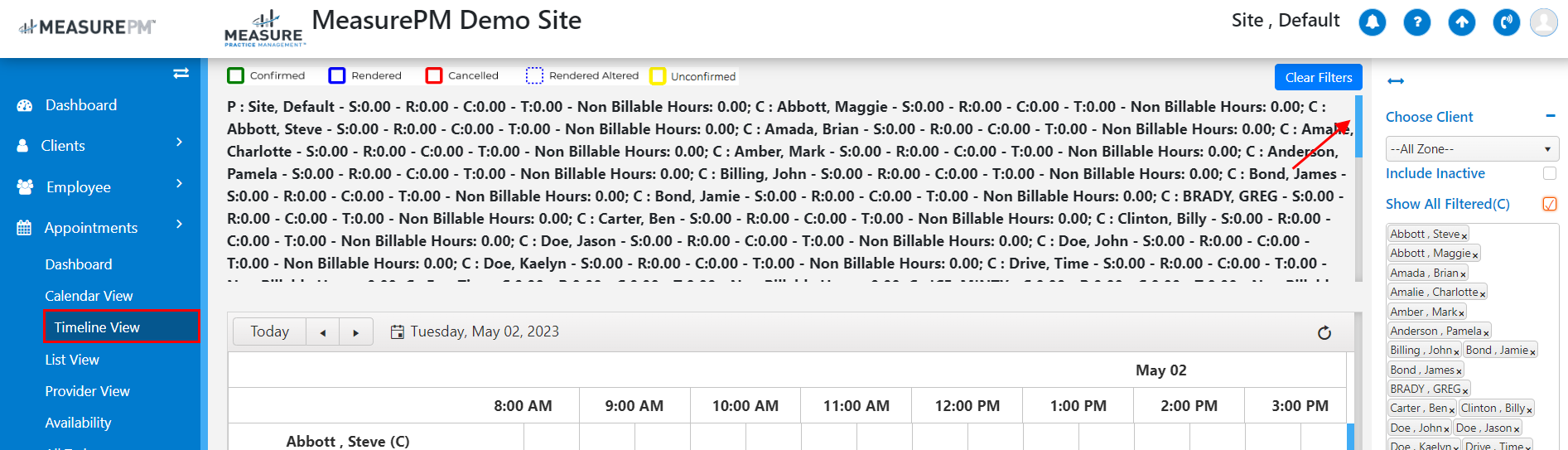Collapse the sidebar with the swap arrows icon
The height and width of the screenshot is (450, 1568).
181,73
